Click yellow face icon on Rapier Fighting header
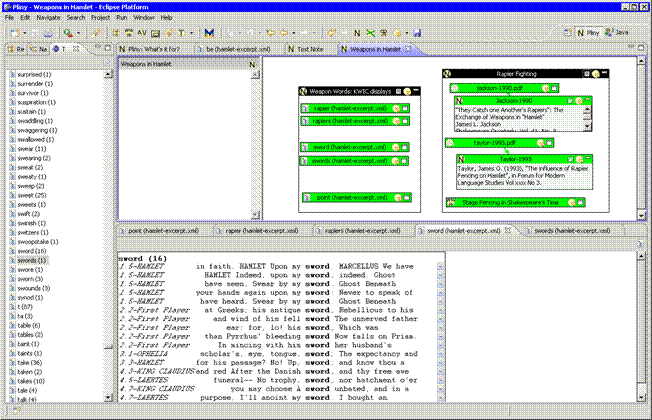652x420 pixels. [596, 74]
